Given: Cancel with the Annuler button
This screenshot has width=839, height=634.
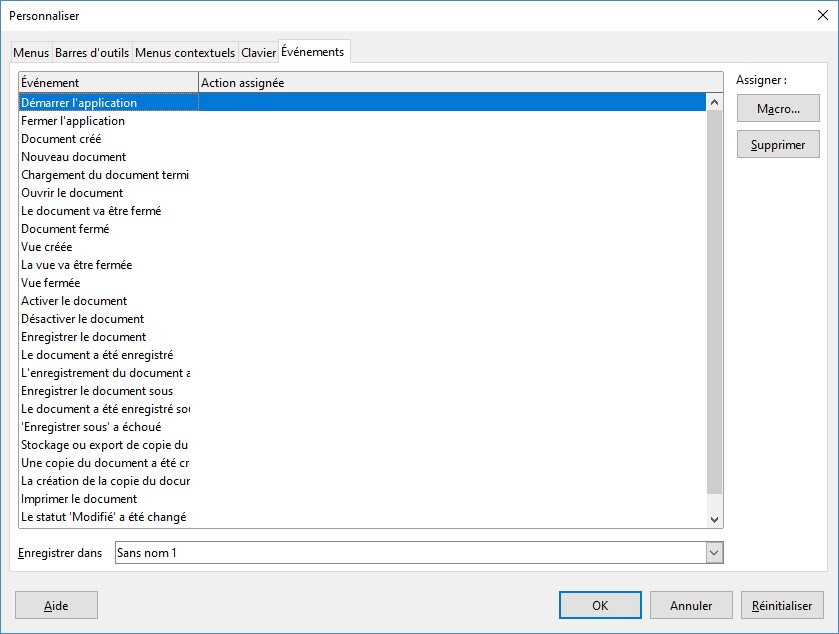Looking at the screenshot, I should pos(691,605).
